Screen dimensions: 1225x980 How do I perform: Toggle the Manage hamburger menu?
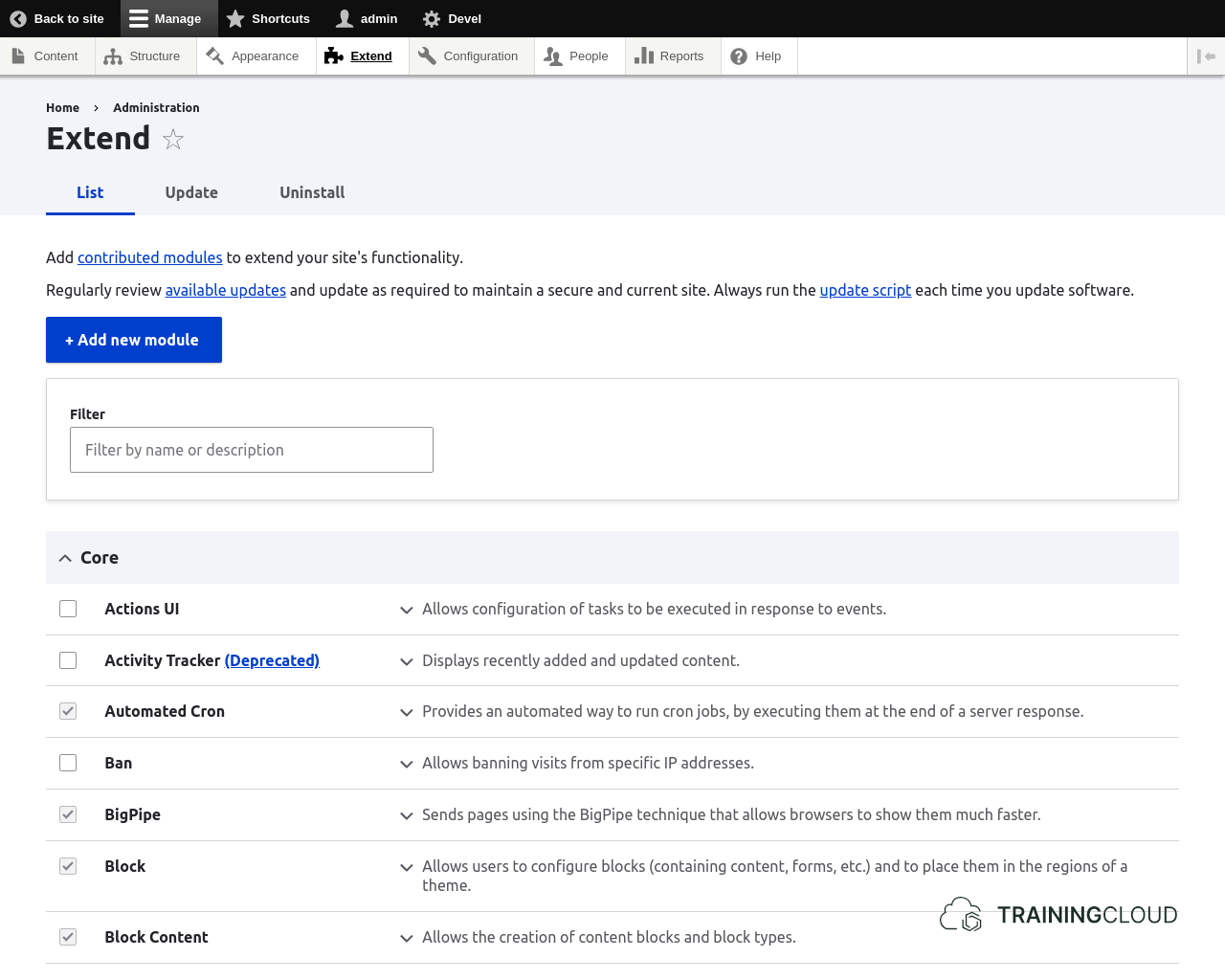[139, 18]
